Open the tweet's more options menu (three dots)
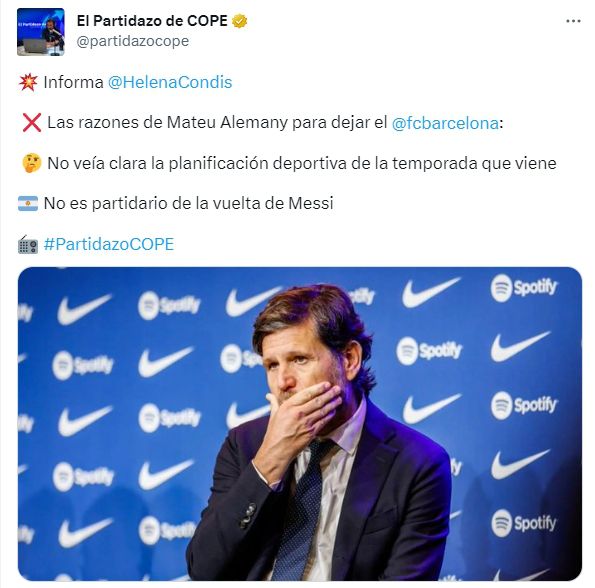The height and width of the screenshot is (588, 595). point(573,21)
